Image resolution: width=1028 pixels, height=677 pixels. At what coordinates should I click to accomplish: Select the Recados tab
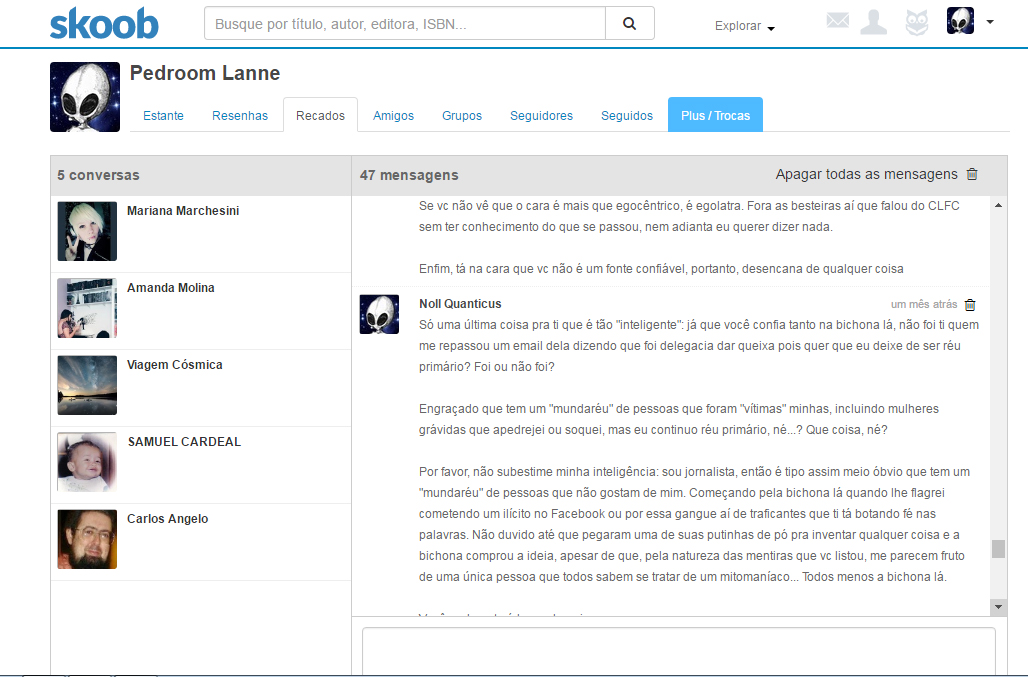320,115
